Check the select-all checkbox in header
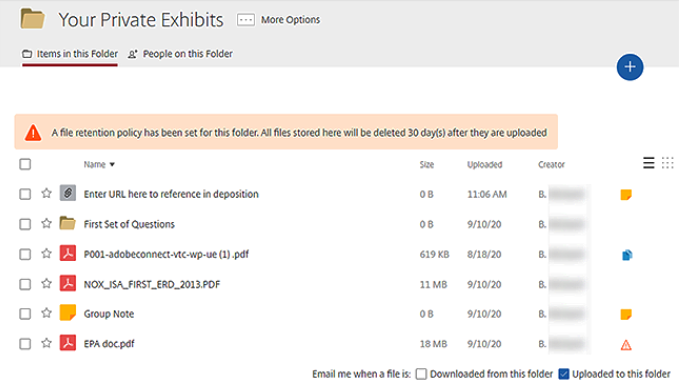681x387 pixels. pyautogui.click(x=25, y=164)
